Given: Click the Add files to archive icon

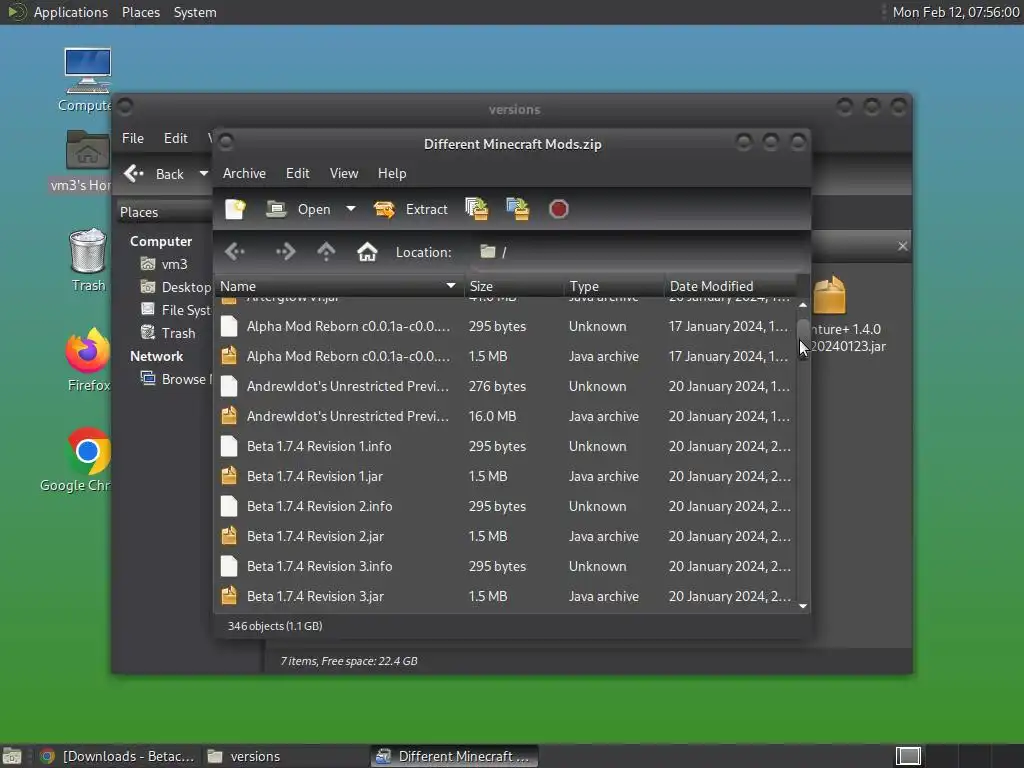Looking at the screenshot, I should coord(477,209).
